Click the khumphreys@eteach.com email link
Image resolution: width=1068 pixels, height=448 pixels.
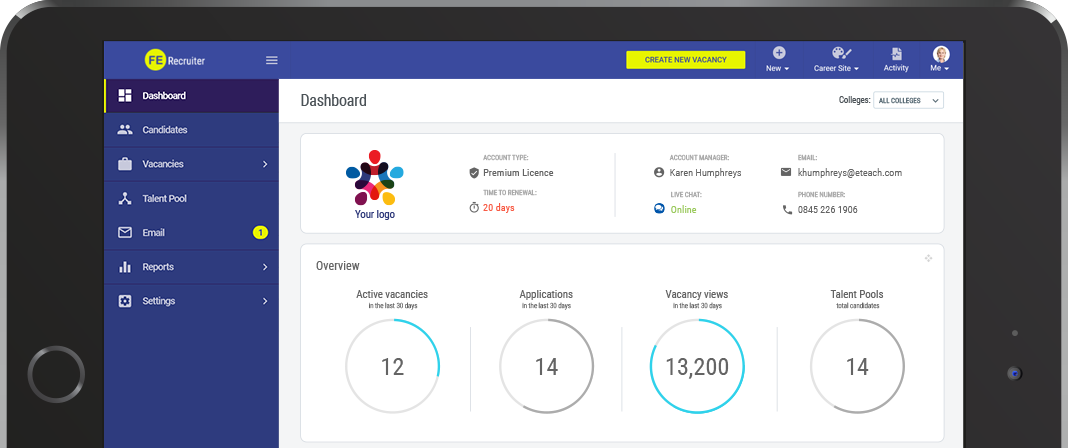click(x=850, y=173)
